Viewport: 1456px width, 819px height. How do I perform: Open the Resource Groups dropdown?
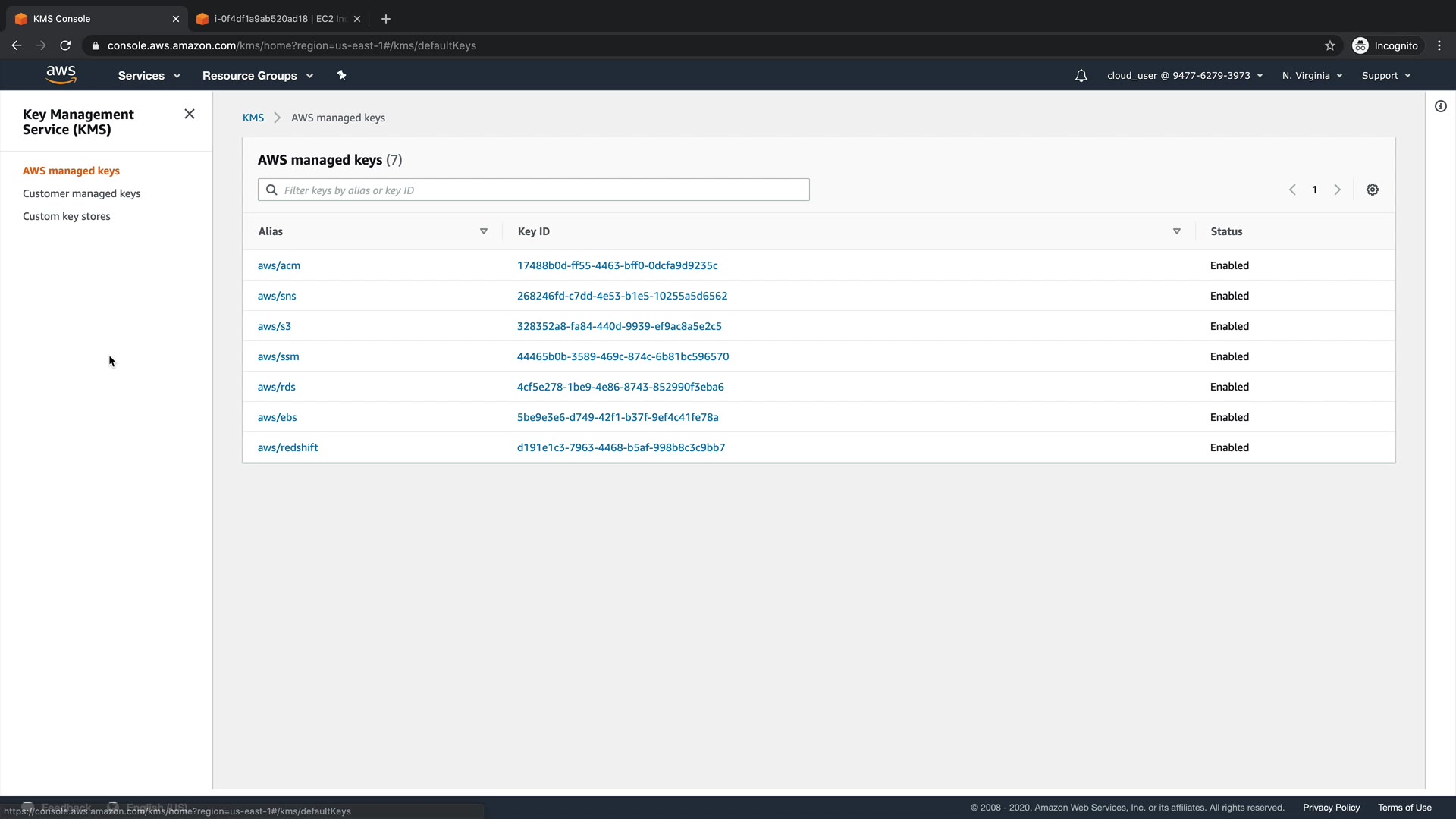coord(257,76)
